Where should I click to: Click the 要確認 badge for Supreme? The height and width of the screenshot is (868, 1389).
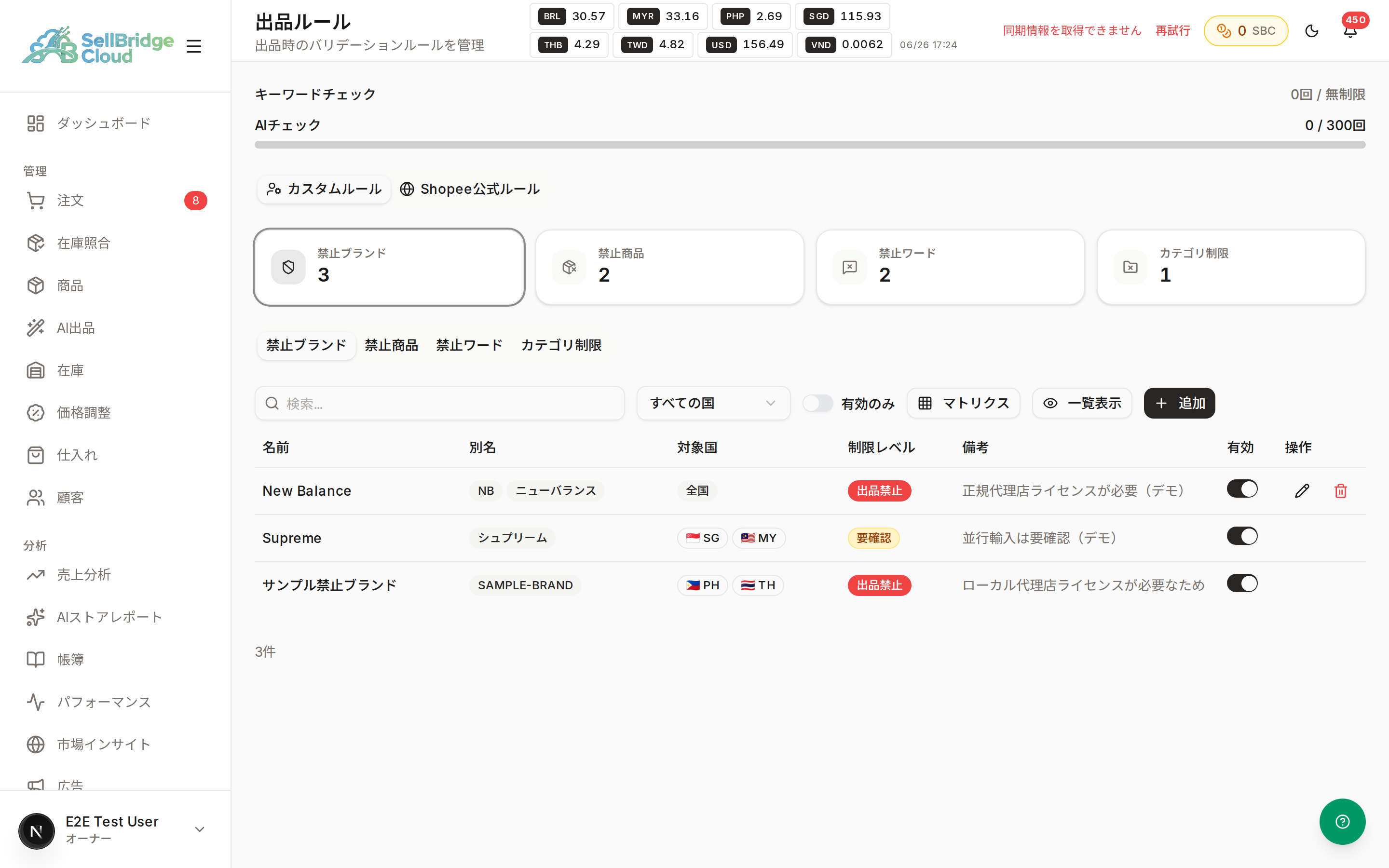point(873,538)
